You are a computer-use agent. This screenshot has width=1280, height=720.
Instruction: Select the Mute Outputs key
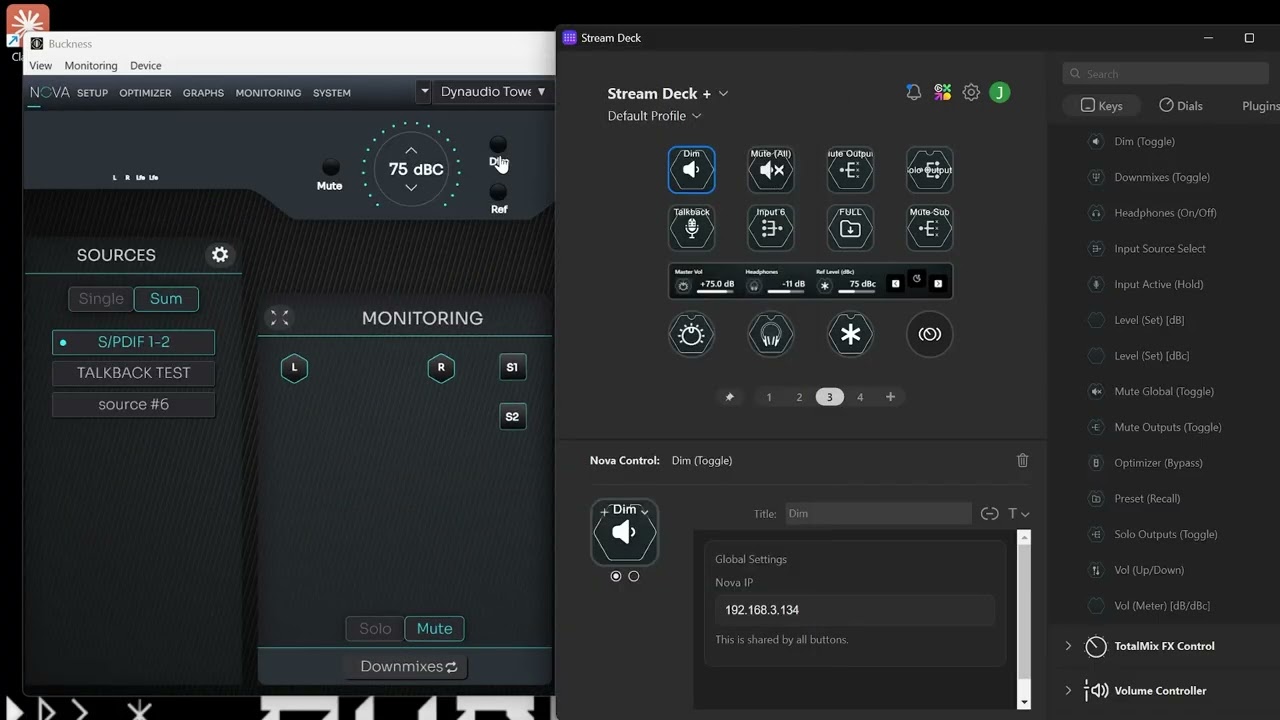pyautogui.click(x=850, y=170)
